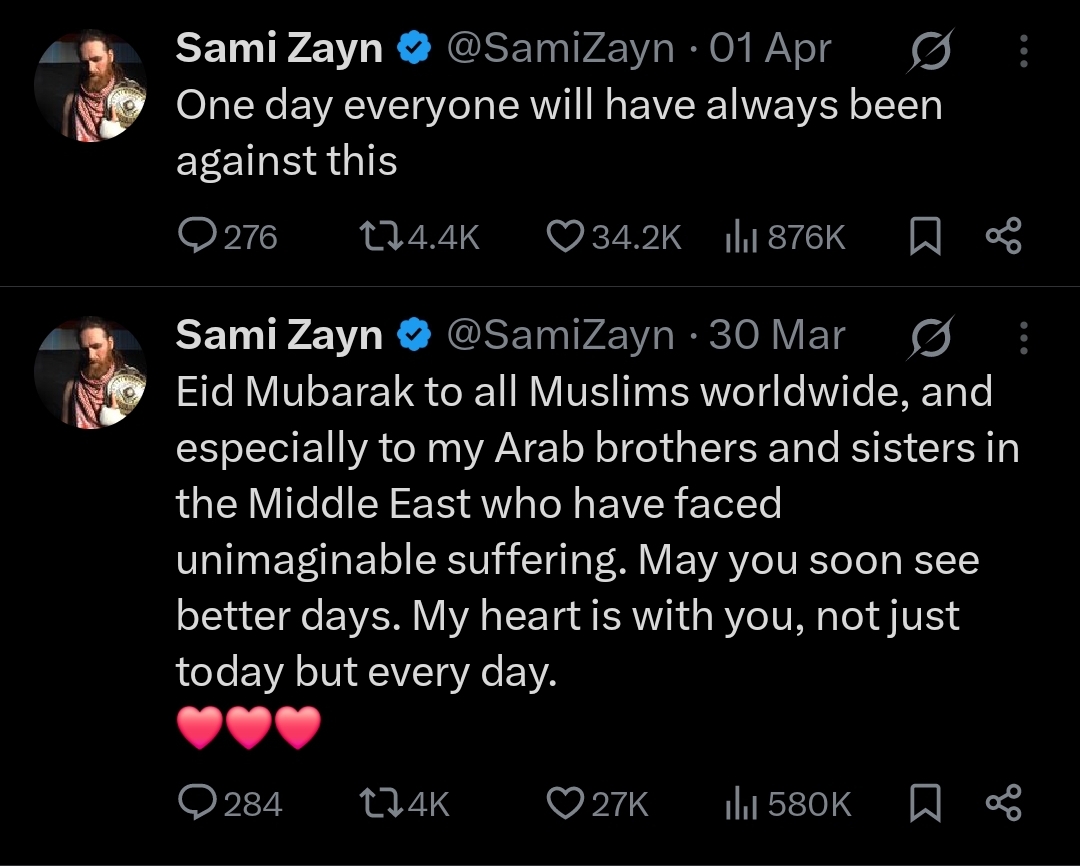Open Sami Zayn name on Eid tweet

(279, 336)
